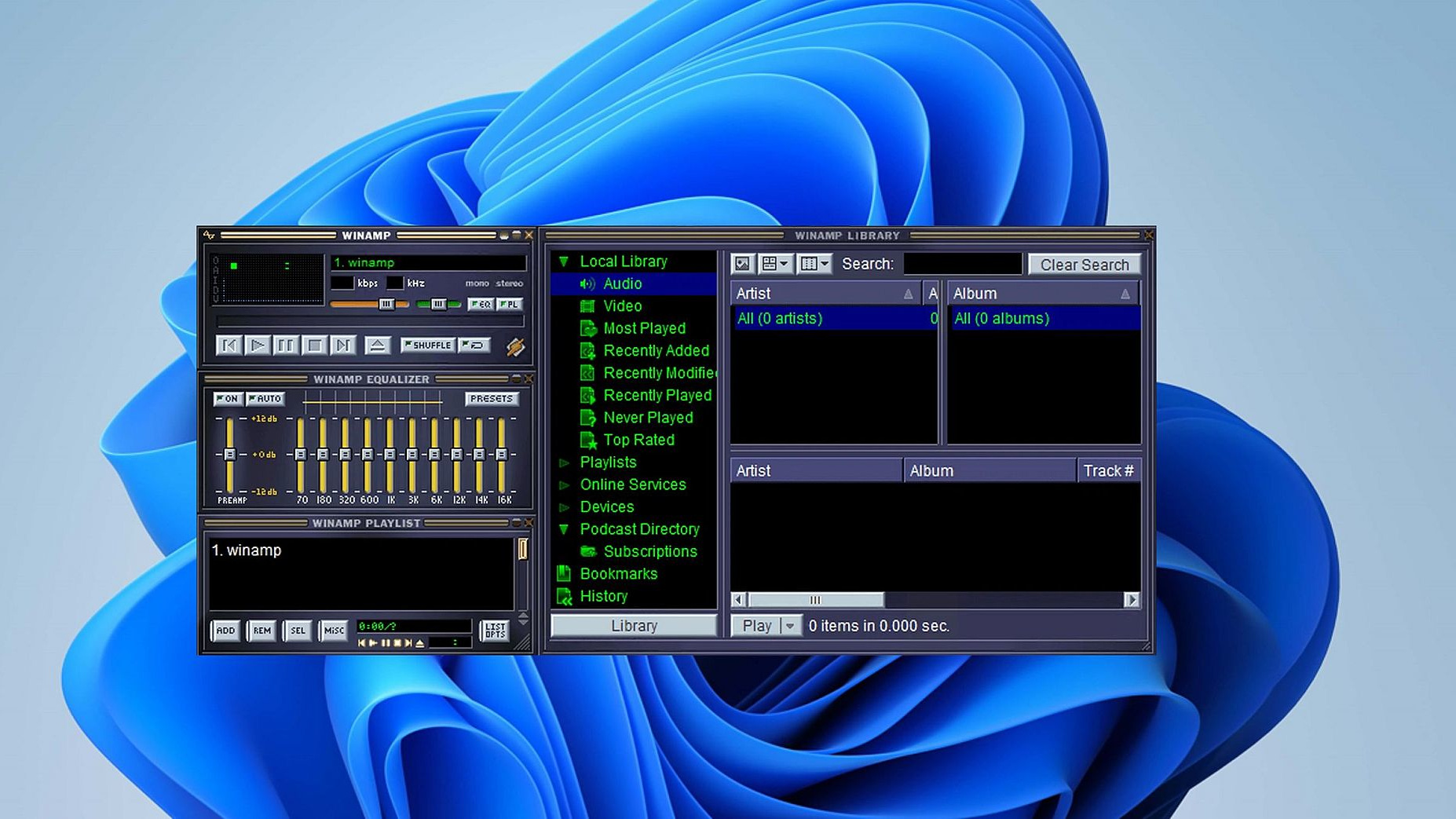Click mini Play button in playlist window
Image resolution: width=1456 pixels, height=819 pixels.
[374, 643]
